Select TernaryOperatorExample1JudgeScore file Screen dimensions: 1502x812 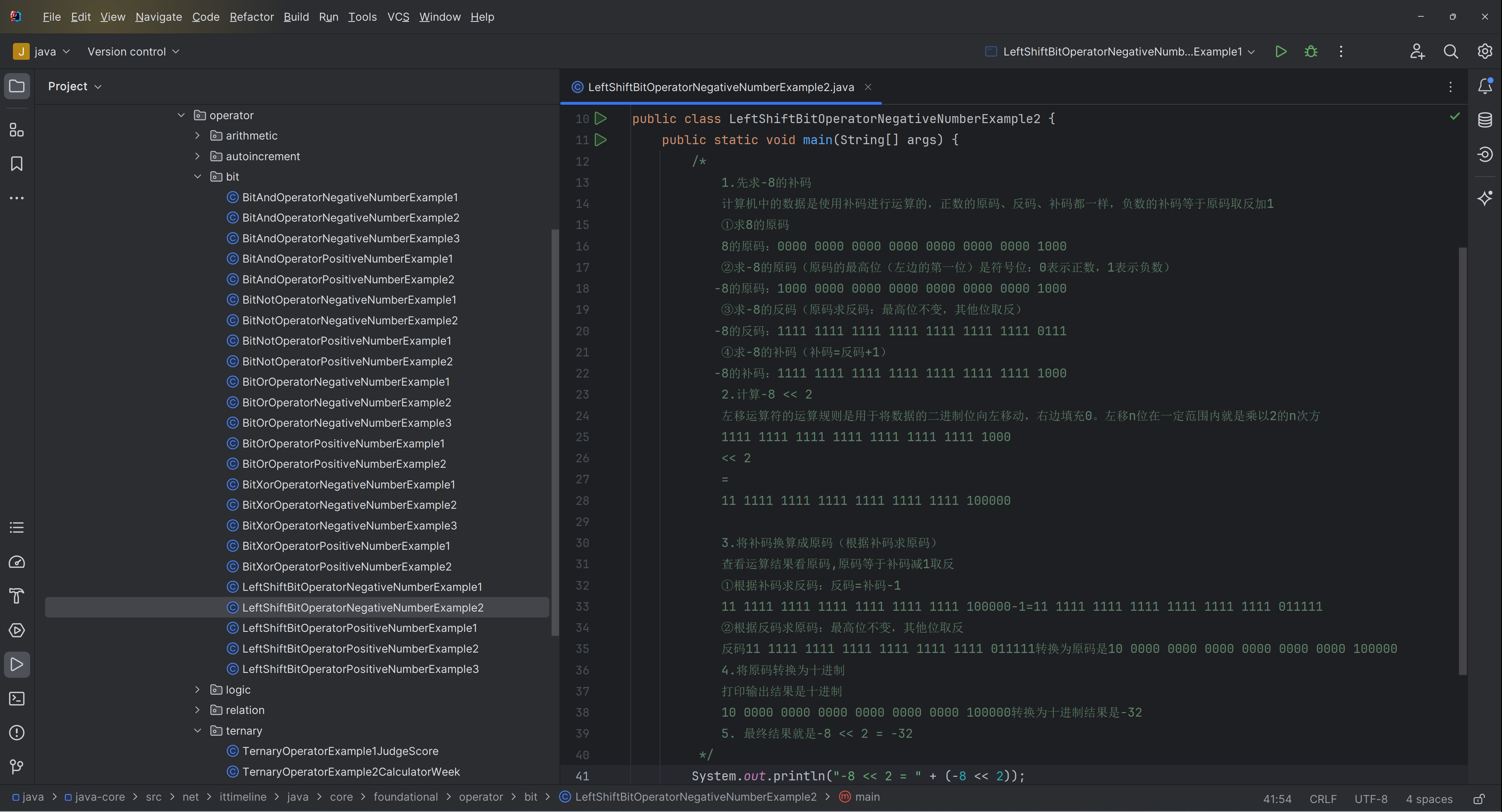click(340, 751)
